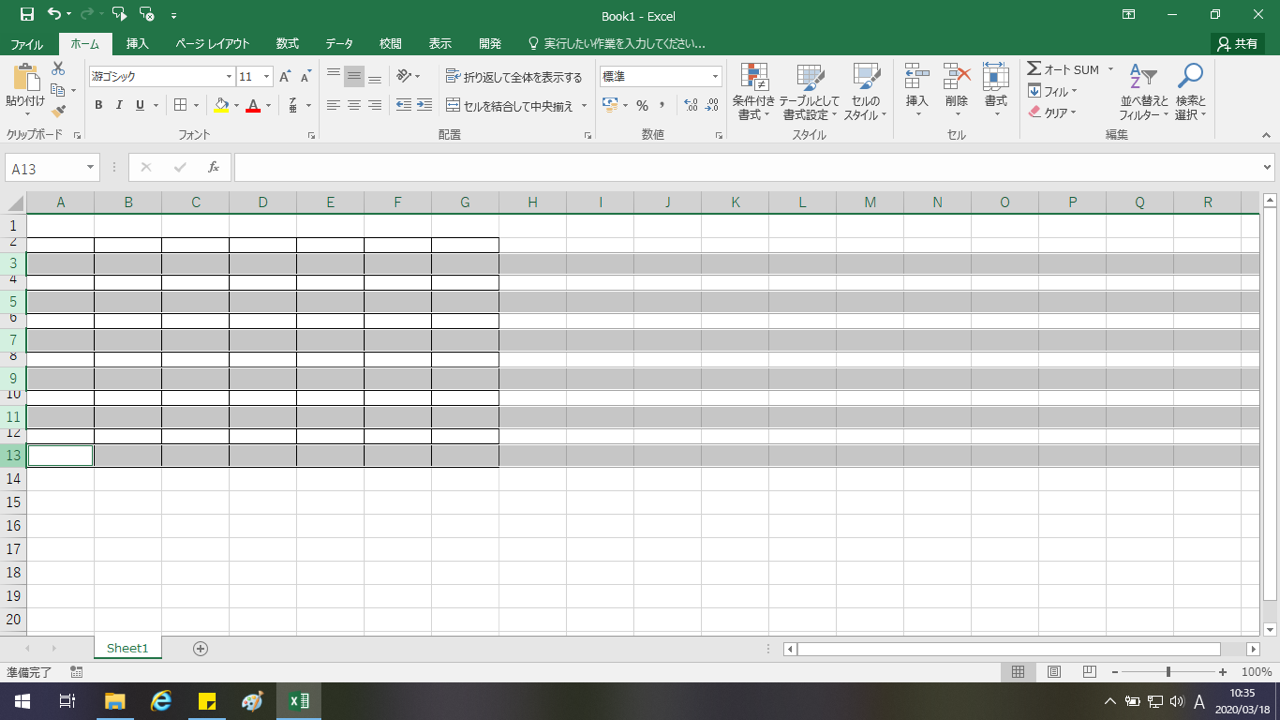The width and height of the screenshot is (1280, 720).
Task: Toggle Underline formatting
Action: point(140,105)
